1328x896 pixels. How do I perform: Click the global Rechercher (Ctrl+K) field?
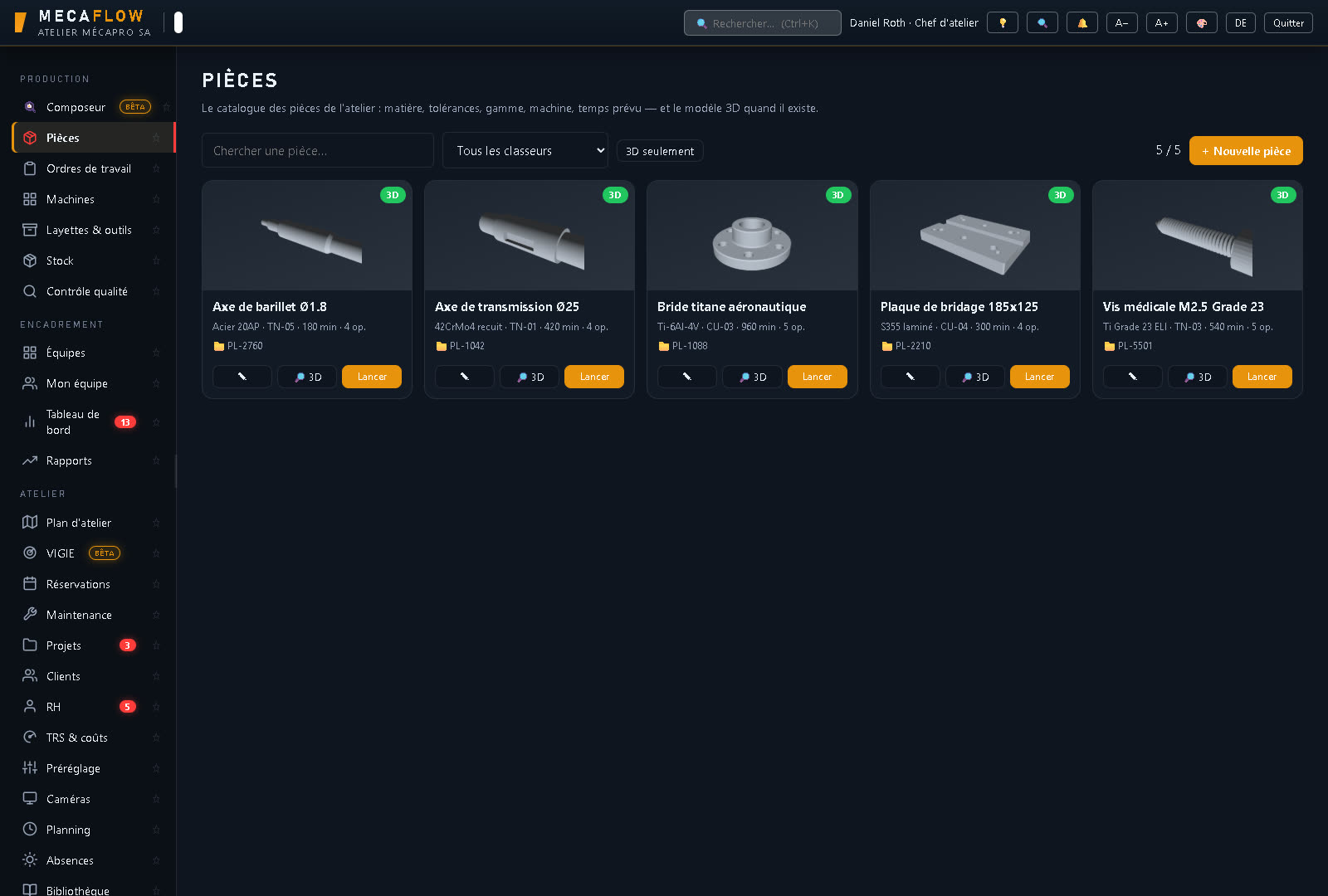(x=763, y=23)
